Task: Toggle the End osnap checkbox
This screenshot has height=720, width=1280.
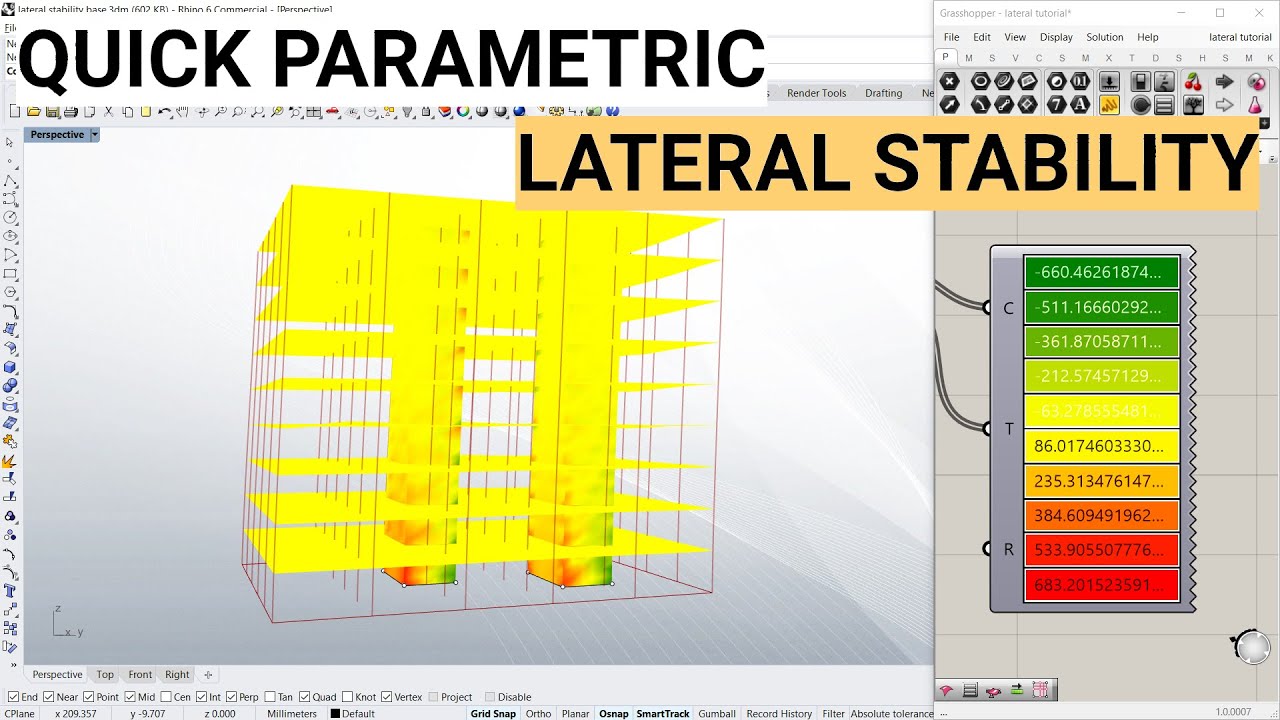Action: tap(13, 697)
